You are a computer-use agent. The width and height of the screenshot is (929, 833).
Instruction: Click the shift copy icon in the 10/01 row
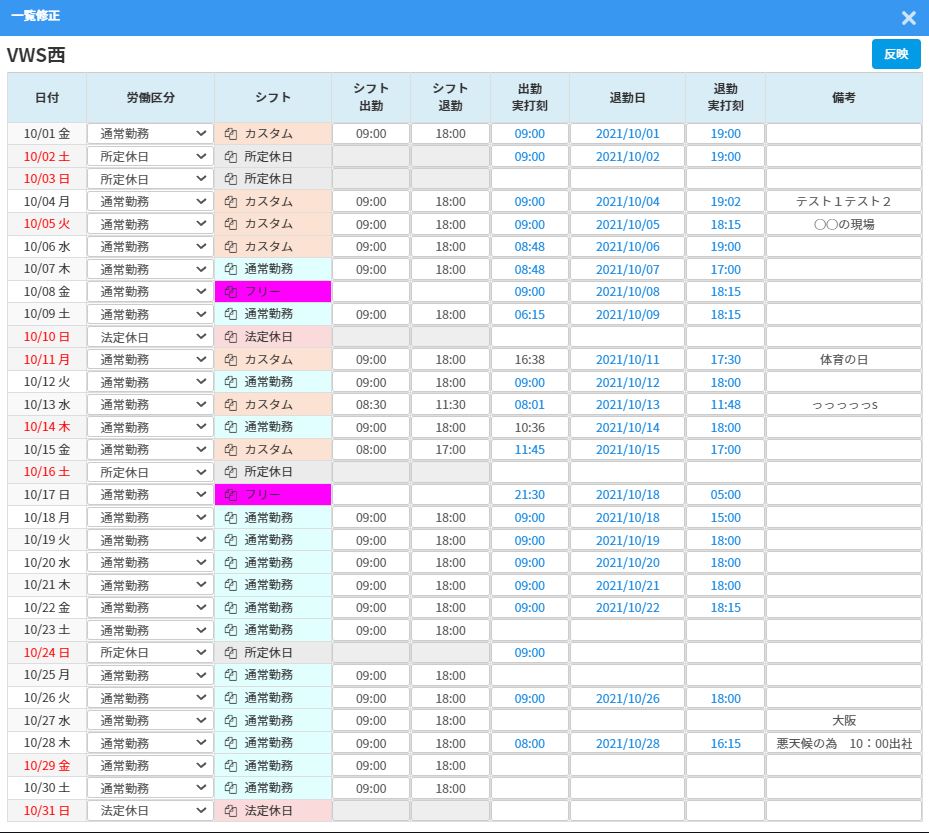[x=231, y=134]
